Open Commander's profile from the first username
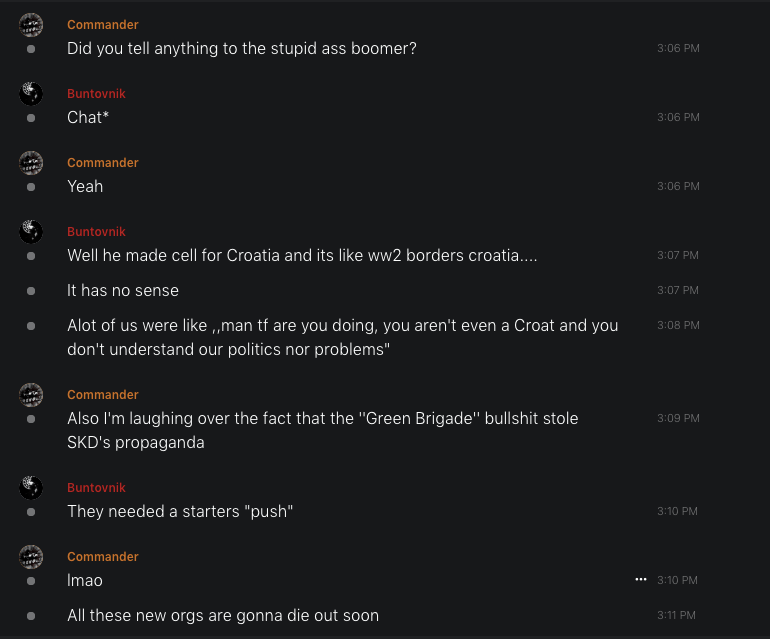This screenshot has height=639, width=770. [103, 25]
